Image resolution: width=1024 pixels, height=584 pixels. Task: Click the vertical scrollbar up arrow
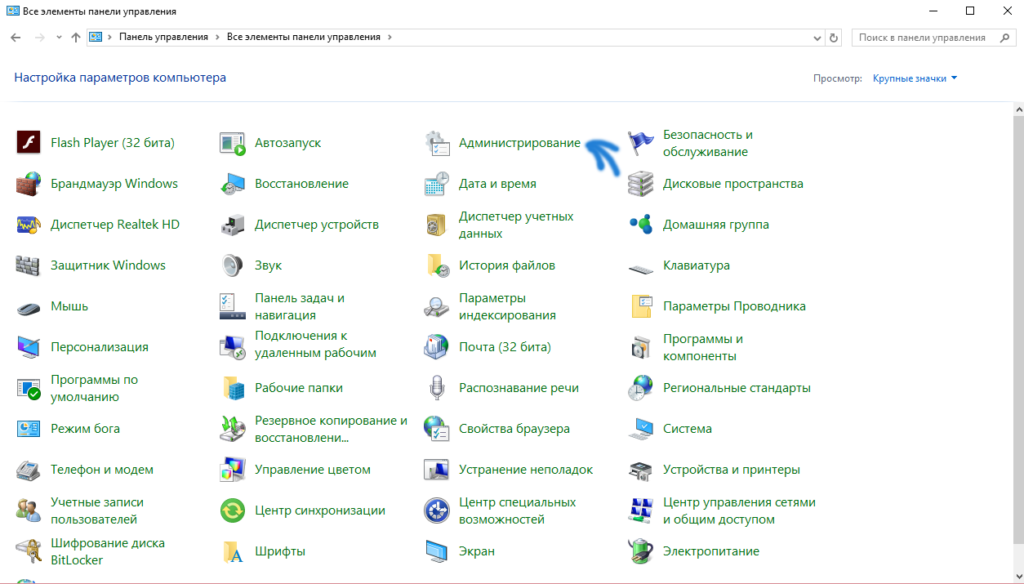pos(1019,109)
